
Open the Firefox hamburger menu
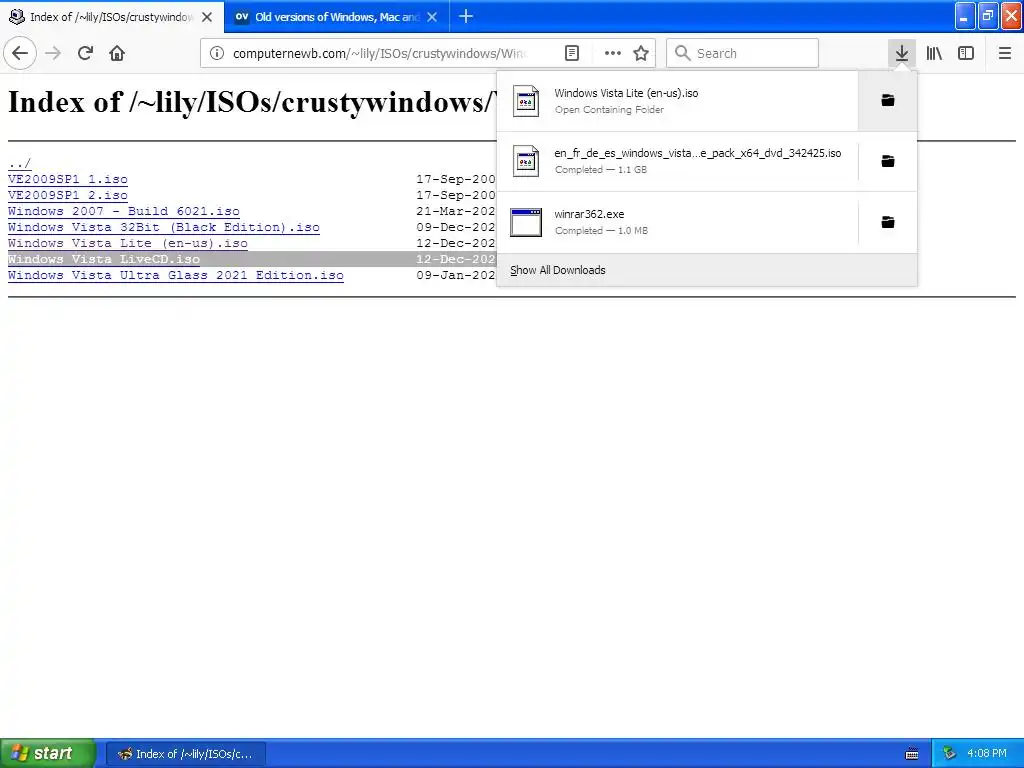click(x=1004, y=53)
